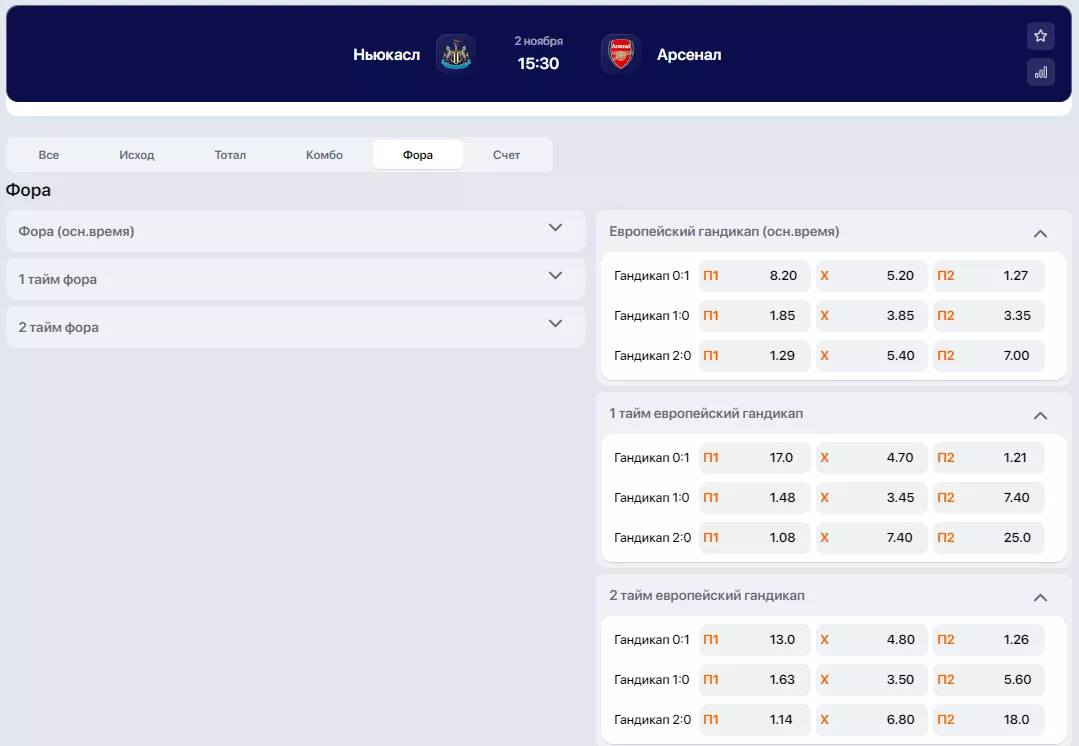Image resolution: width=1079 pixels, height=746 pixels.
Task: Click the Newcastle team crest
Action: point(456,54)
